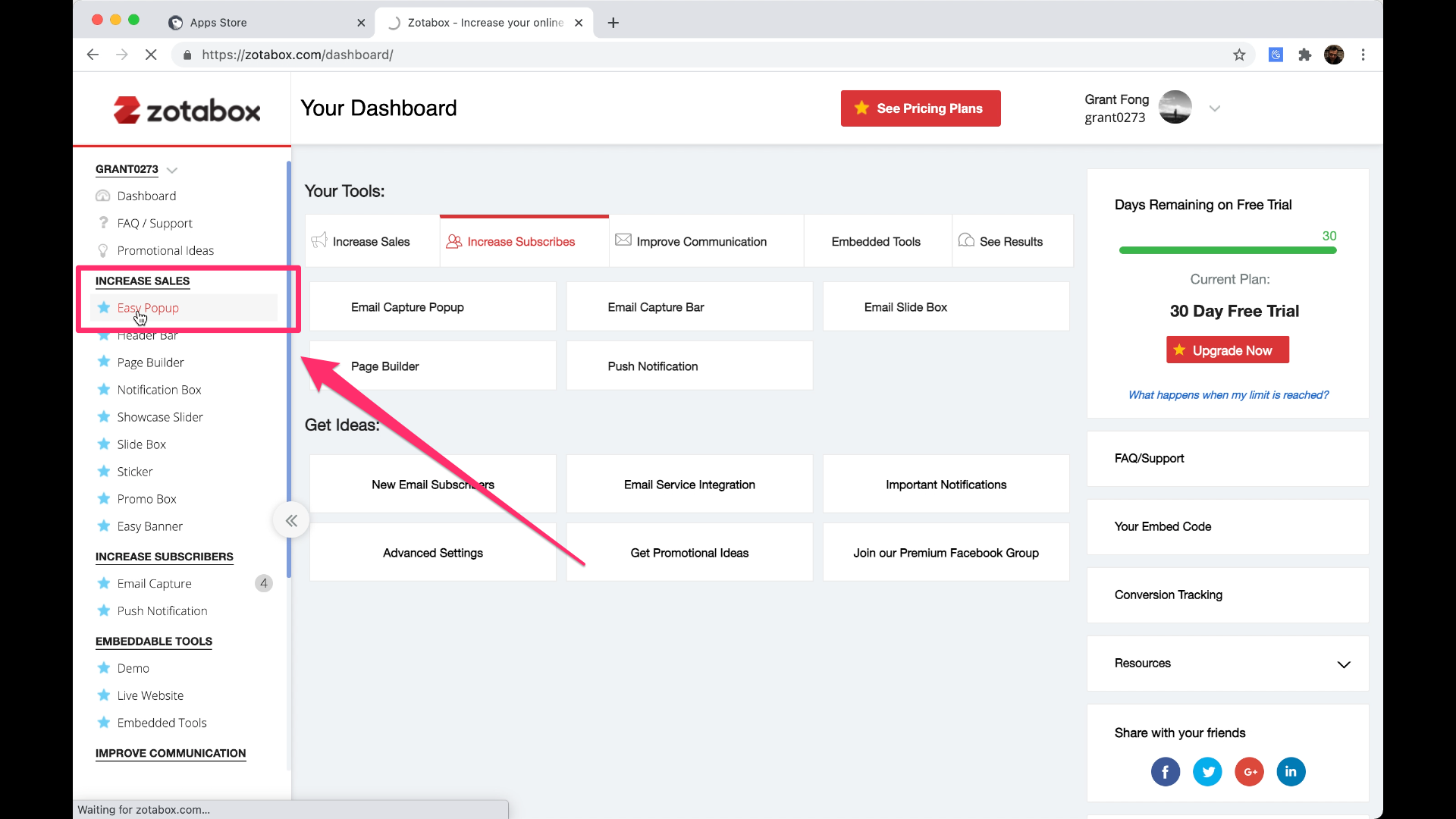The width and height of the screenshot is (1456, 819).
Task: Switch to See Results tab
Action: (x=1012, y=241)
